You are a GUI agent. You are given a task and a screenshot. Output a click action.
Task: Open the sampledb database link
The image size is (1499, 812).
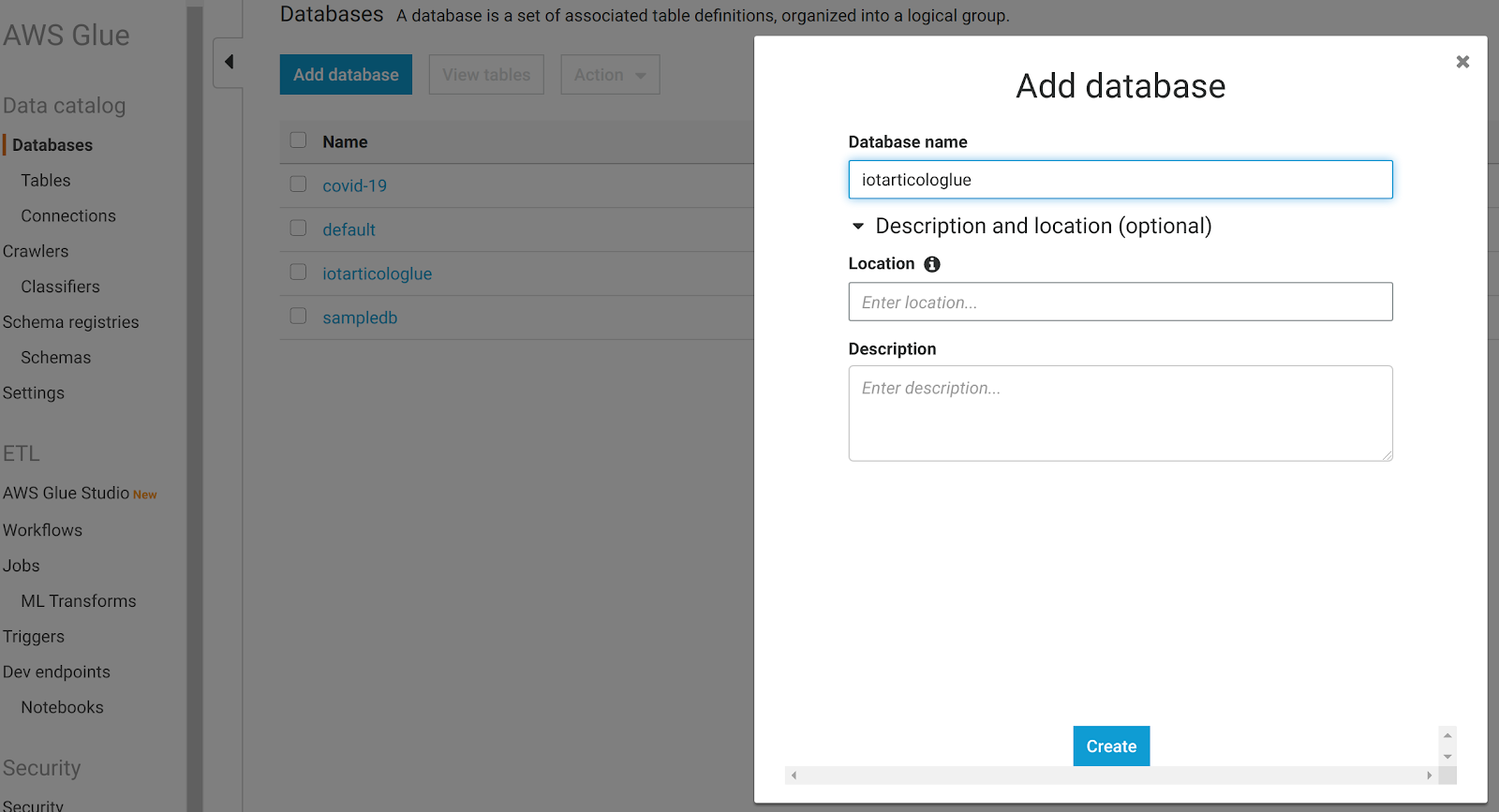click(x=360, y=317)
